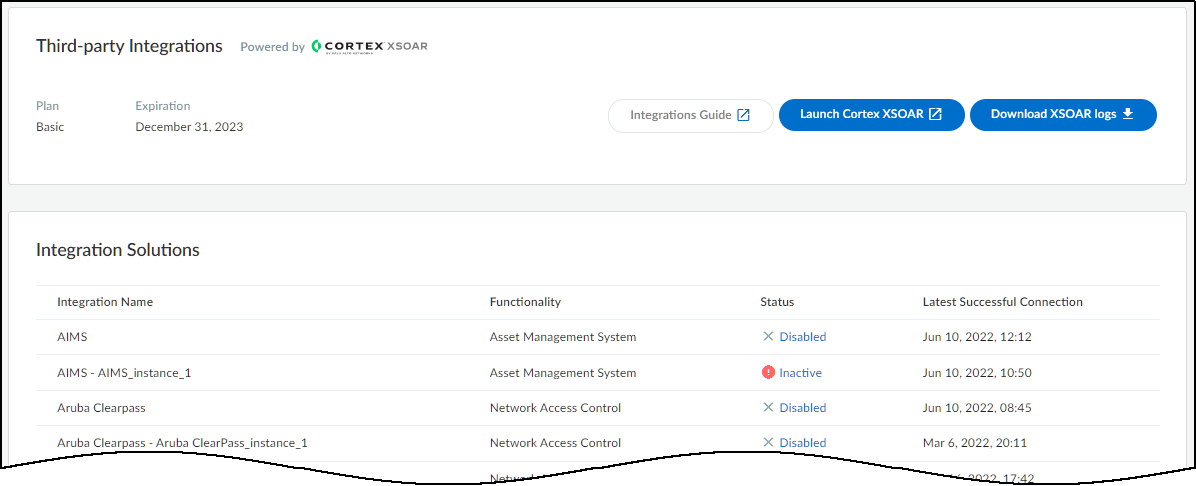Click the Cortex XSOAR logo
This screenshot has height=486, width=1196.
click(369, 46)
